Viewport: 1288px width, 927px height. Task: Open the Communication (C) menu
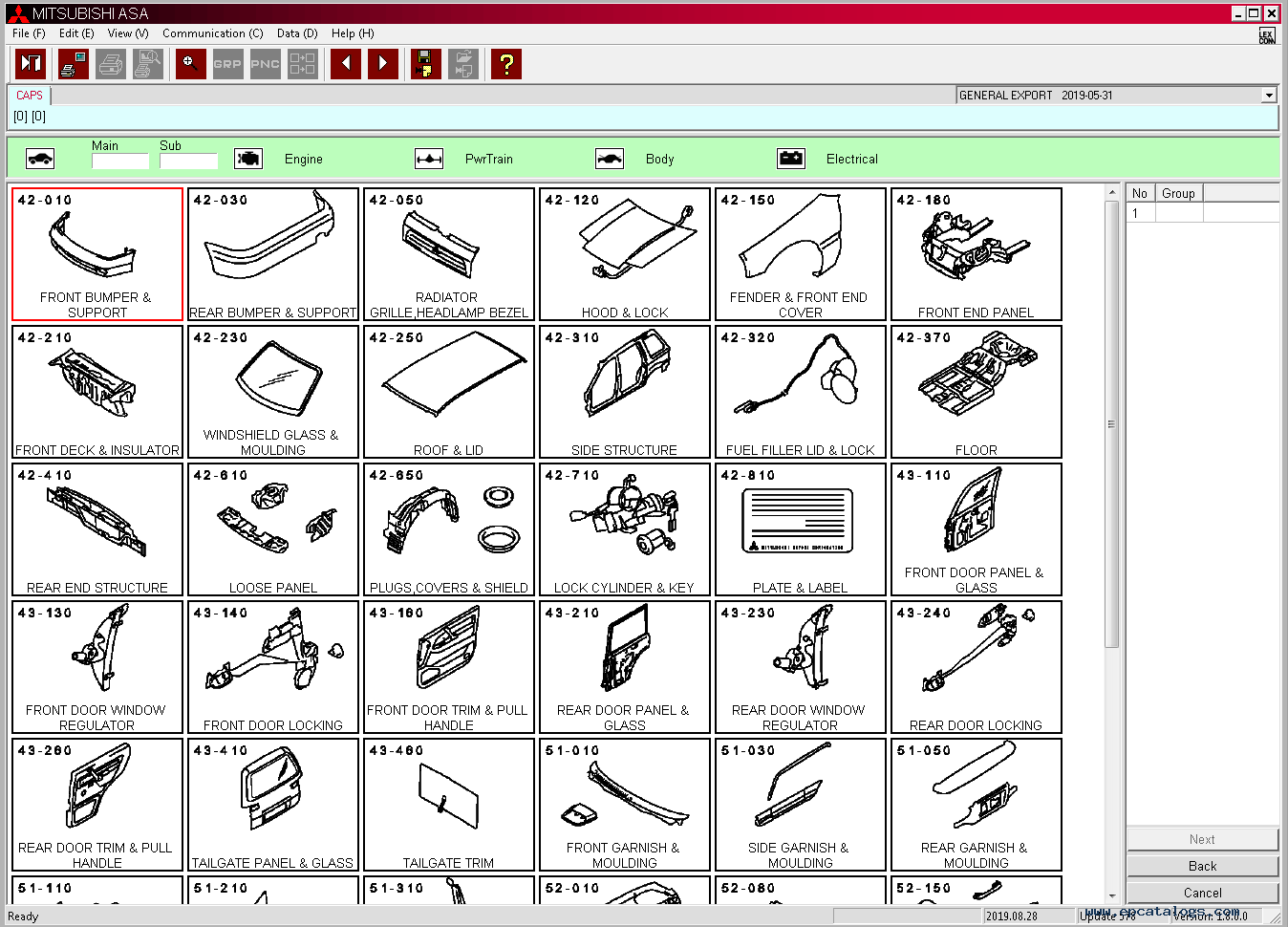212,32
